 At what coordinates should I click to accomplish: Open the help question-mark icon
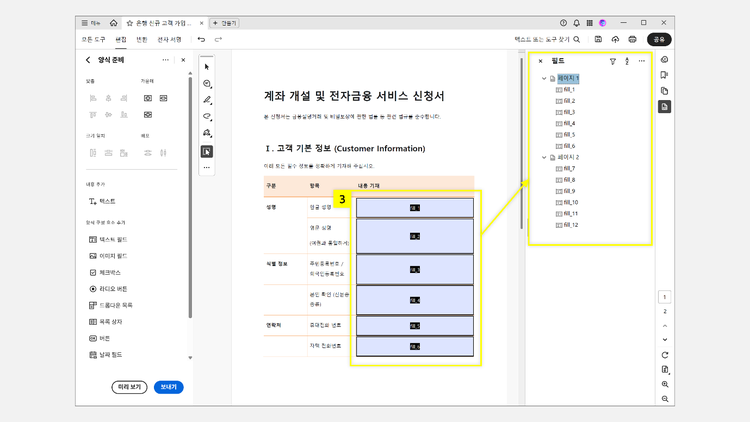click(563, 23)
